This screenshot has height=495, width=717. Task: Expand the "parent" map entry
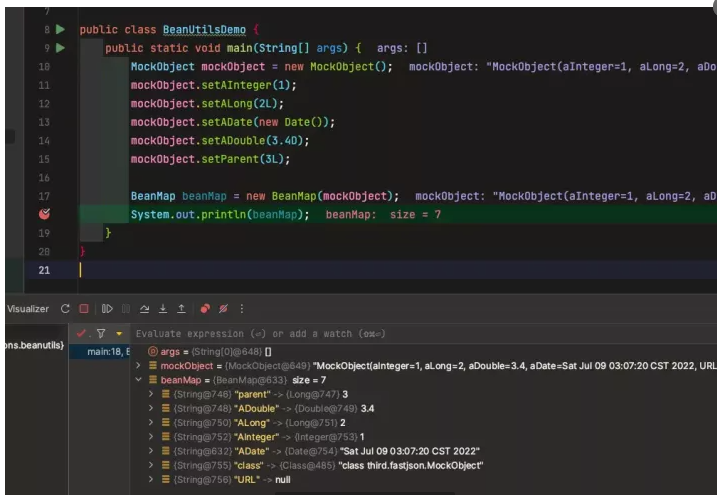(151, 394)
